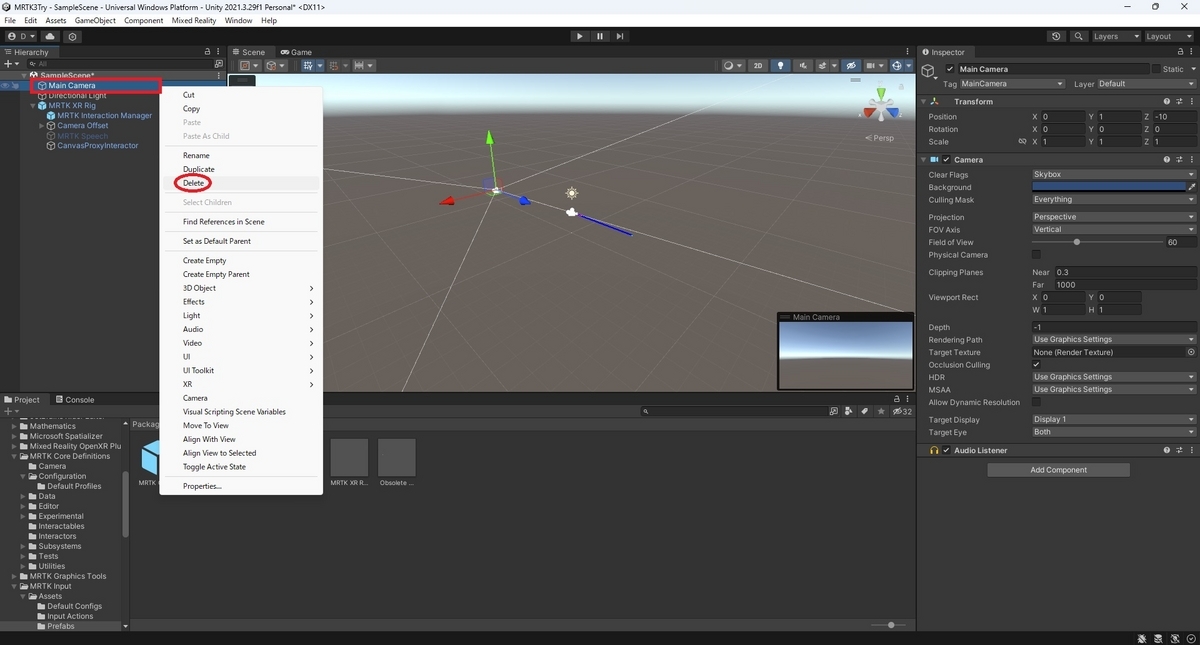Open the Layers dropdown in top toolbar
The height and width of the screenshot is (645, 1200).
click(x=1116, y=36)
